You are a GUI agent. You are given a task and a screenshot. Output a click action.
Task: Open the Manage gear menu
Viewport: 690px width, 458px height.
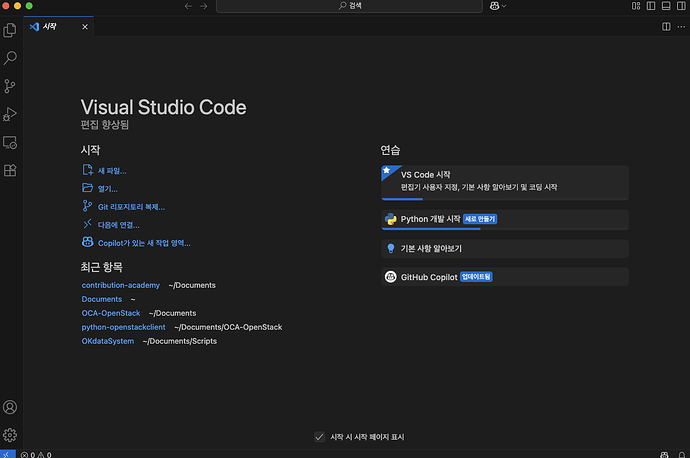tap(10, 435)
